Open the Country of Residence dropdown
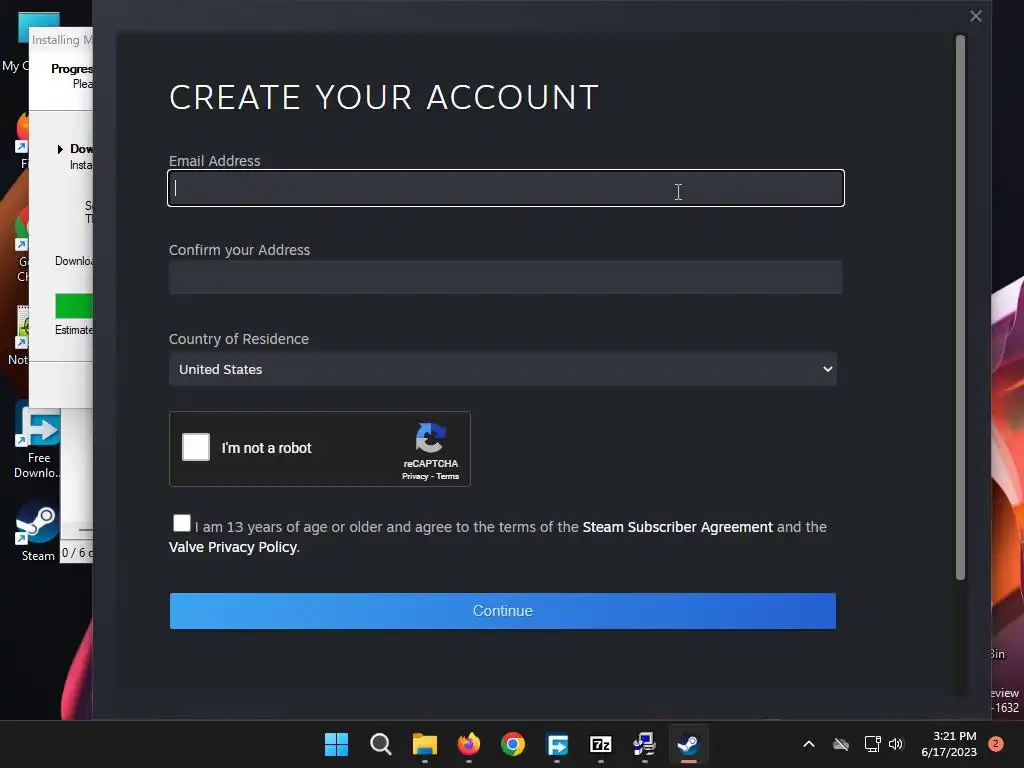This screenshot has width=1024, height=768. 503,369
